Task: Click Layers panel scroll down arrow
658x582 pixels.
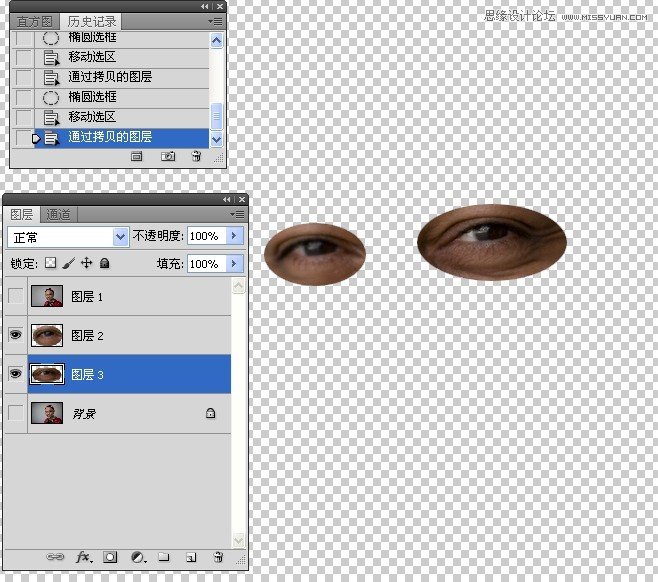Action: 238,540
